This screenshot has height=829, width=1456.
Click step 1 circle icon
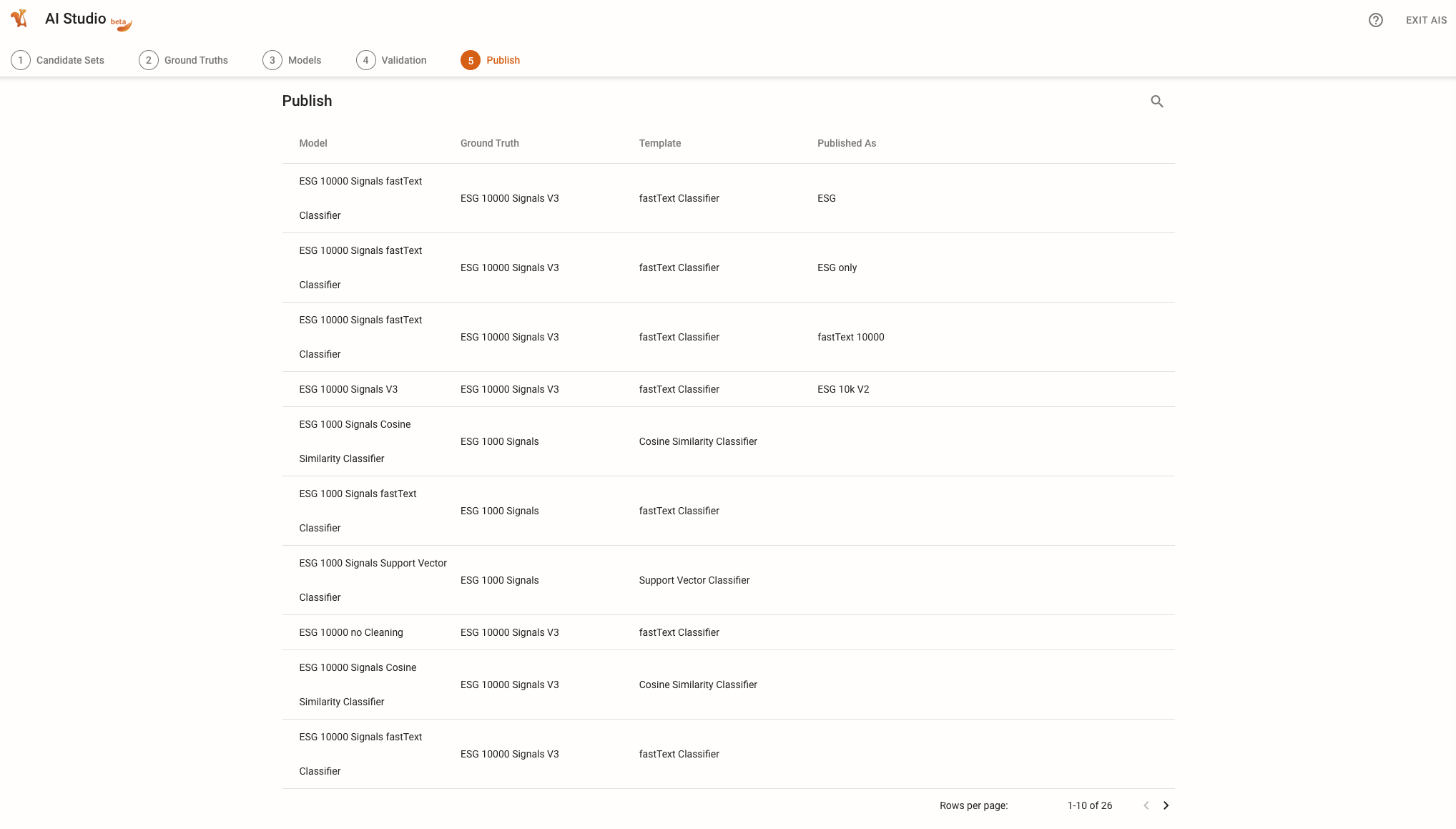(21, 60)
